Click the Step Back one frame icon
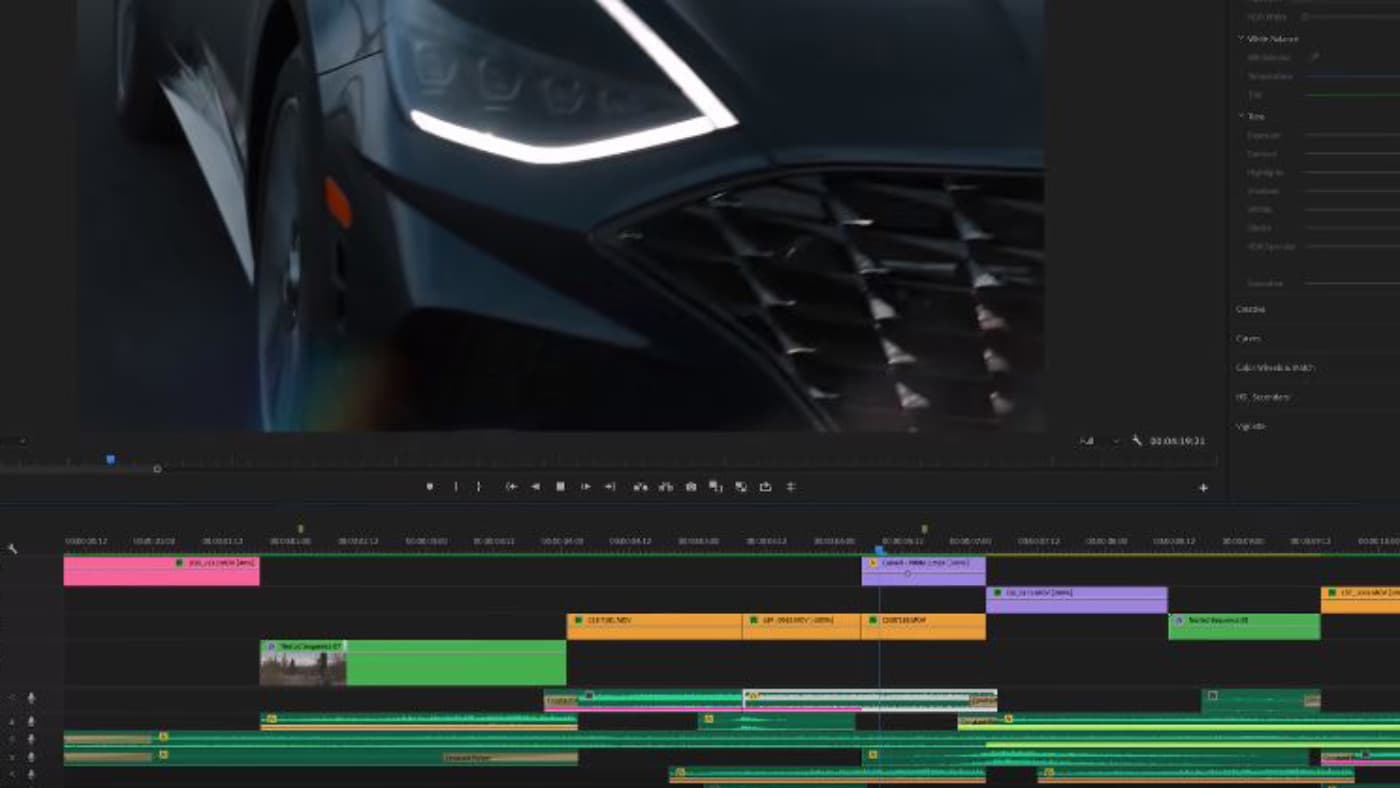1400x788 pixels. pyautogui.click(x=535, y=486)
